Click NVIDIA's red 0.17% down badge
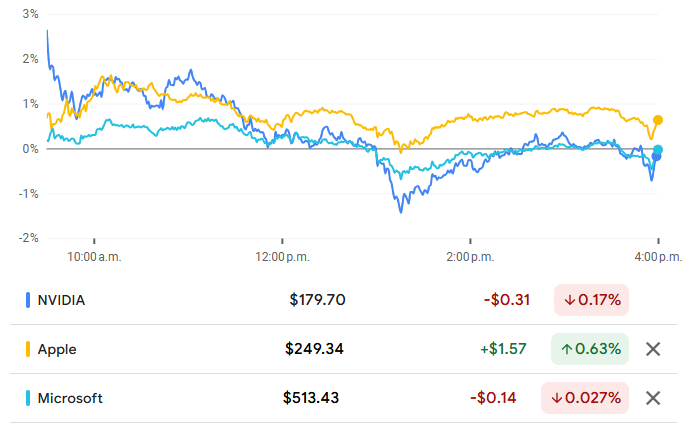This screenshot has height=427, width=698. [591, 299]
